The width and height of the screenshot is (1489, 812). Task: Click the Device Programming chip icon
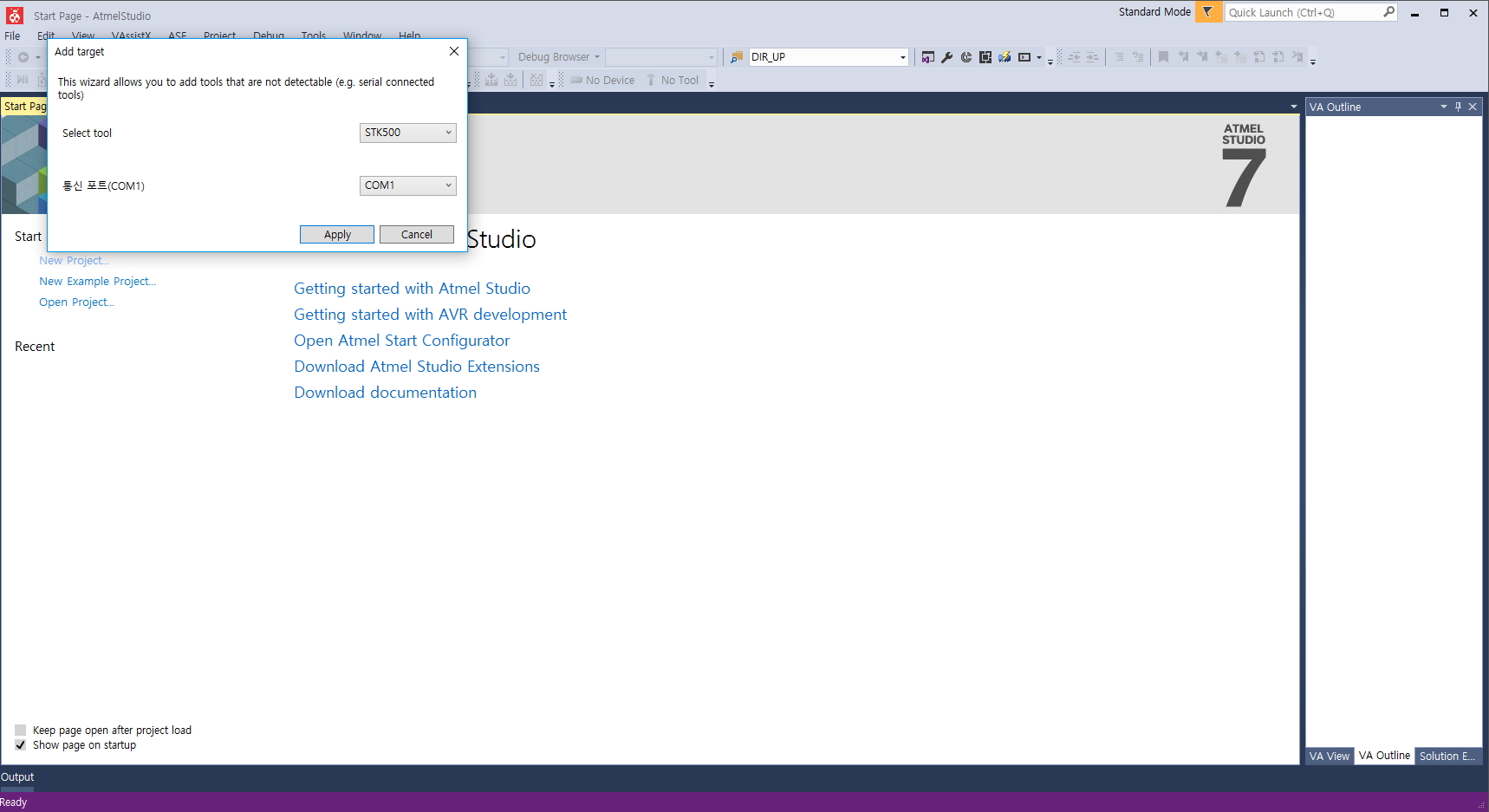pyautogui.click(x=985, y=57)
